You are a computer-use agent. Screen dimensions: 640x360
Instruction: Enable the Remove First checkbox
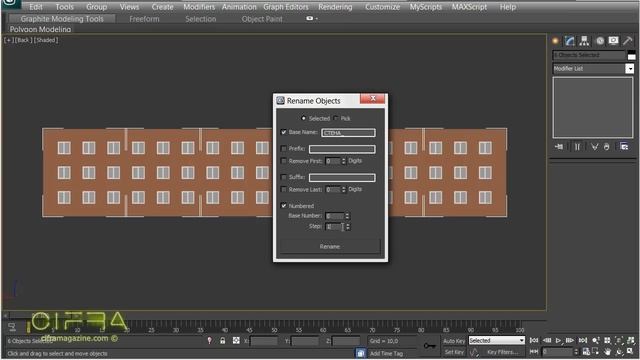(284, 161)
